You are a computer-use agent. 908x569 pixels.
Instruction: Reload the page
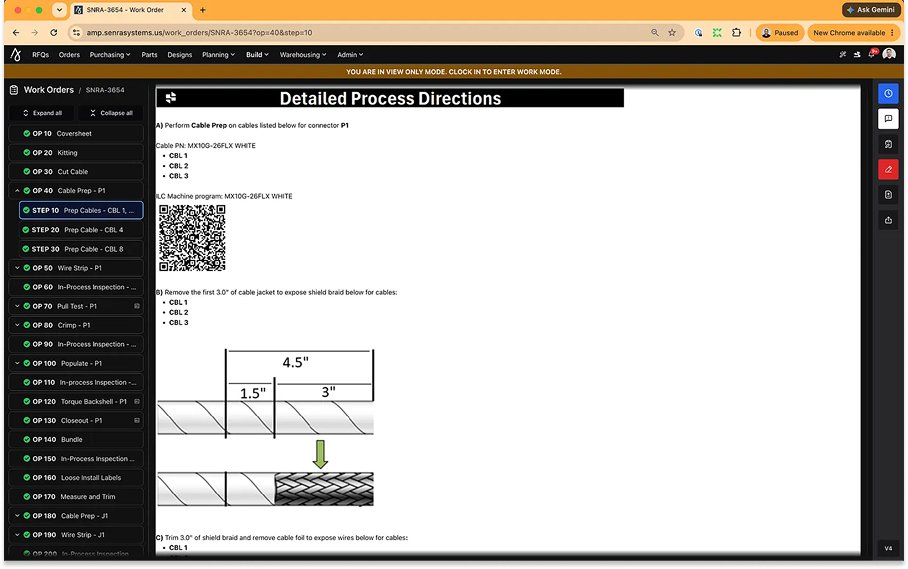53,33
